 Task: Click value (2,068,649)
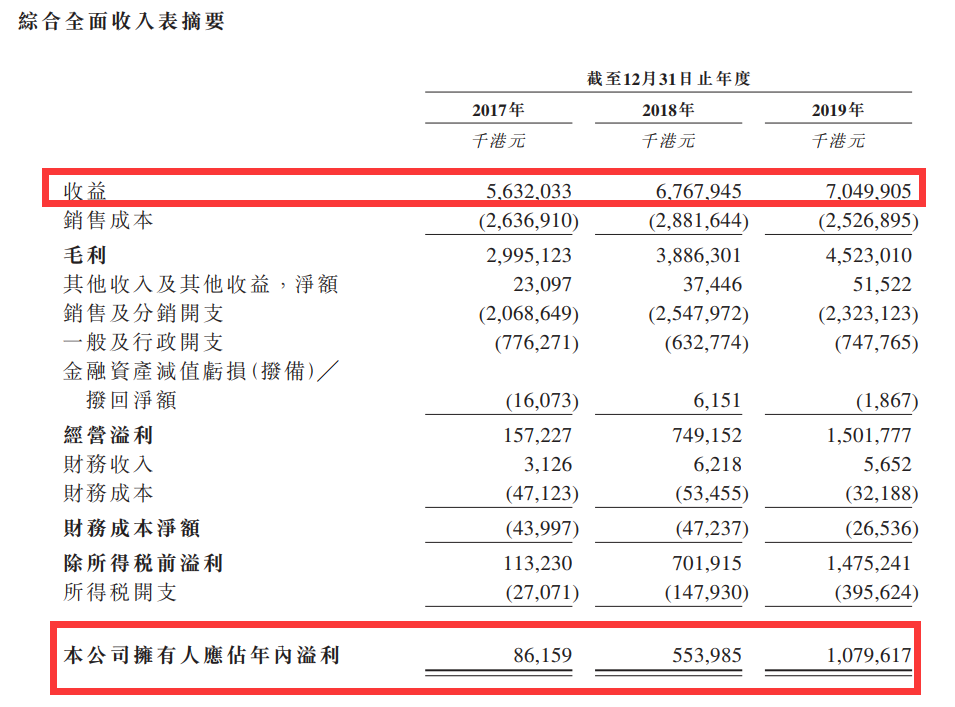click(529, 314)
